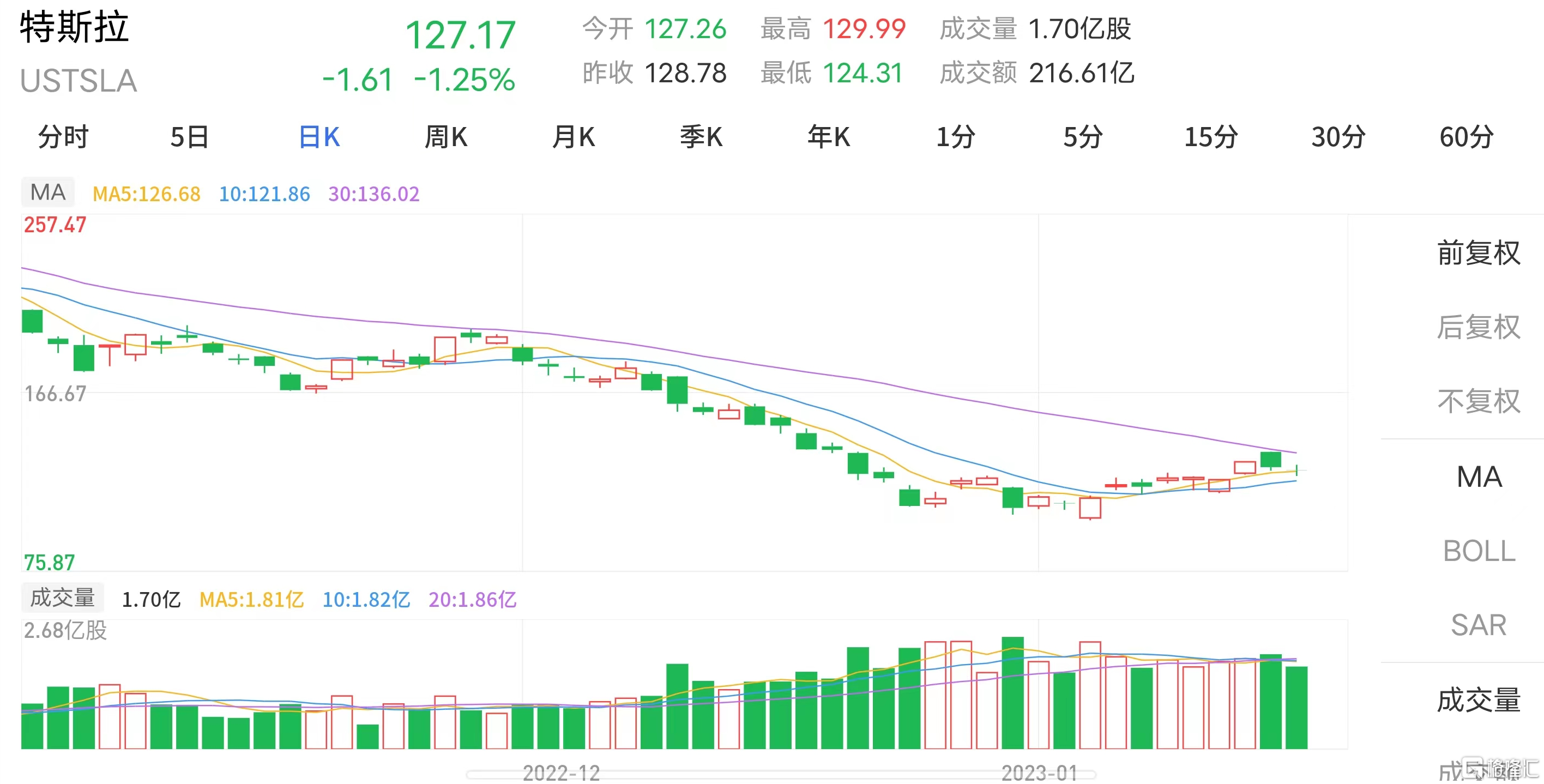Switch to the SAR indicator
Image resolution: width=1544 pixels, height=784 pixels.
[x=1479, y=625]
